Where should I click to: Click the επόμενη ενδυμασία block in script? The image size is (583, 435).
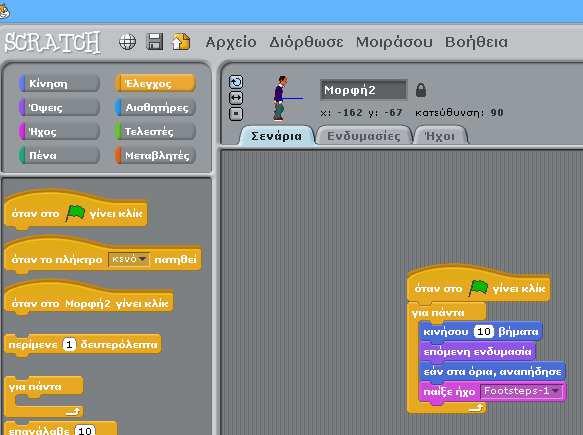coord(477,351)
